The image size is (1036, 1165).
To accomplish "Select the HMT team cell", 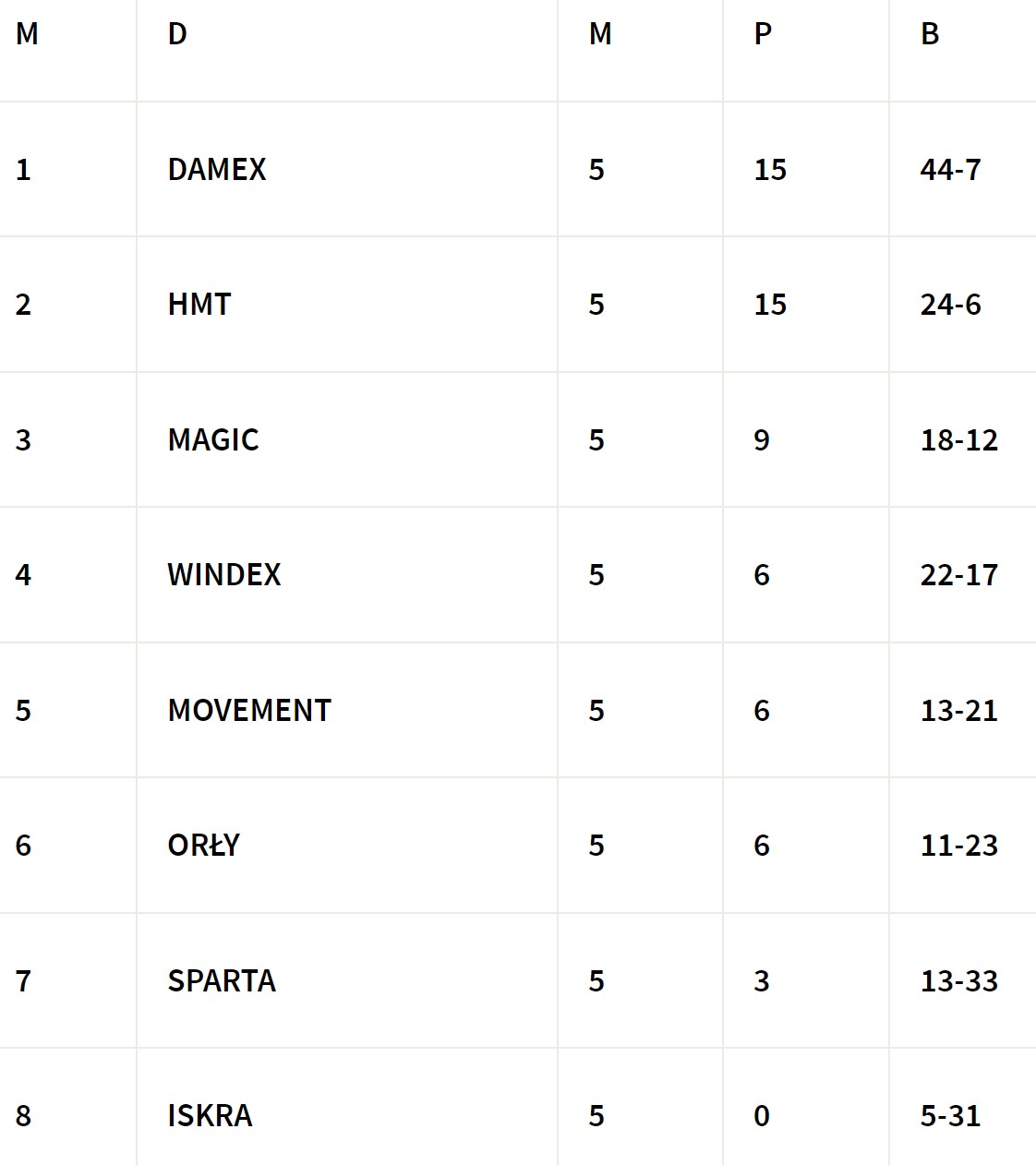I will [199, 305].
